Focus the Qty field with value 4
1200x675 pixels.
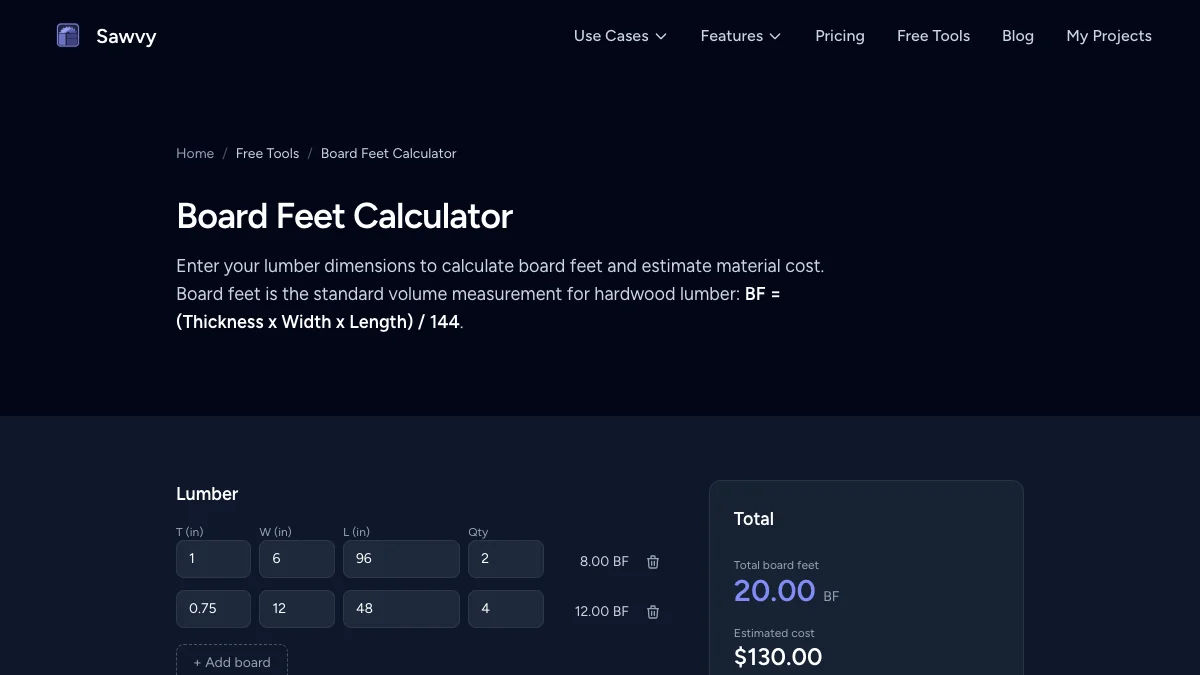(x=506, y=608)
